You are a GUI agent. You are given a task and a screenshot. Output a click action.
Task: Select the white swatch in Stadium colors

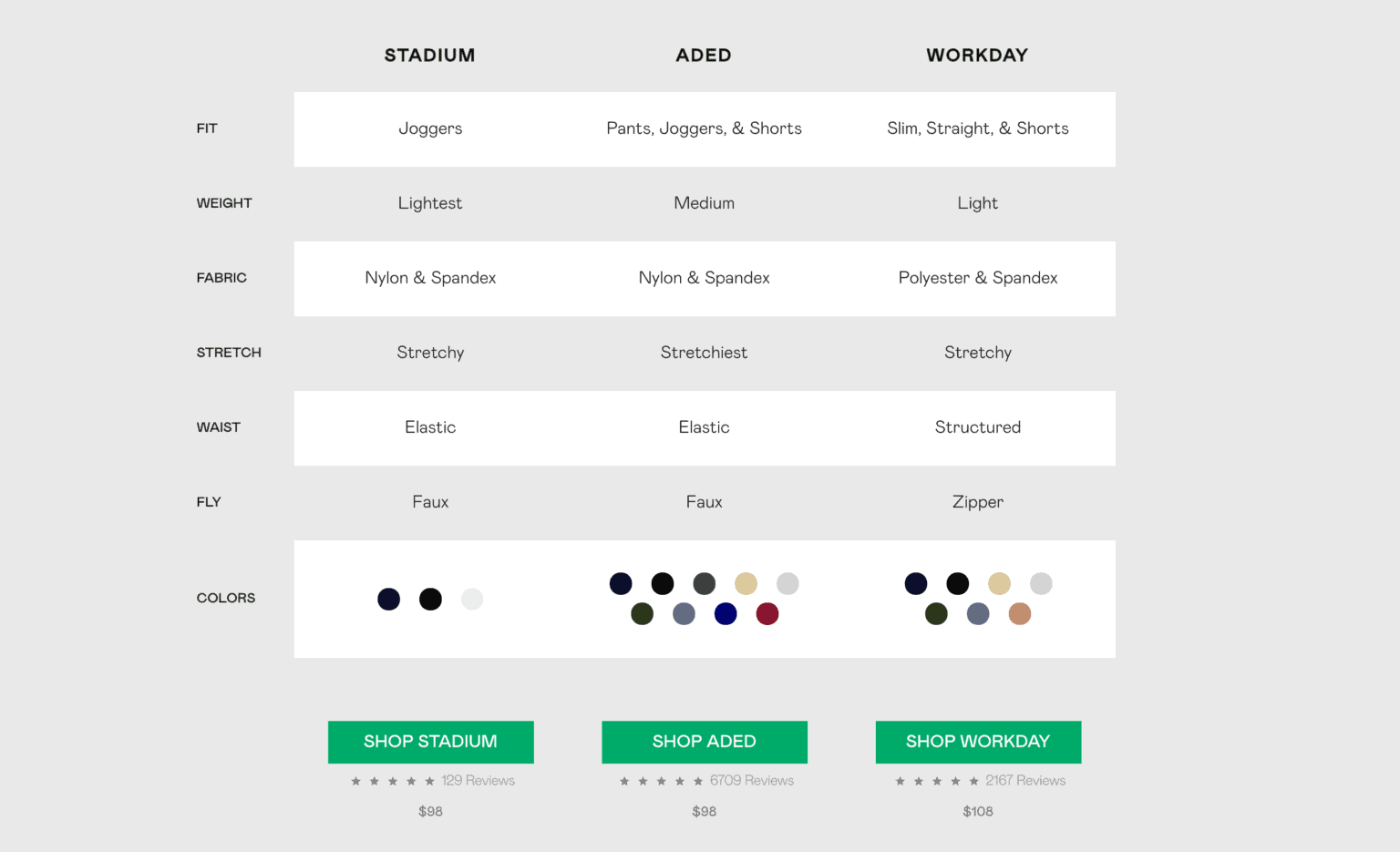tap(472, 599)
